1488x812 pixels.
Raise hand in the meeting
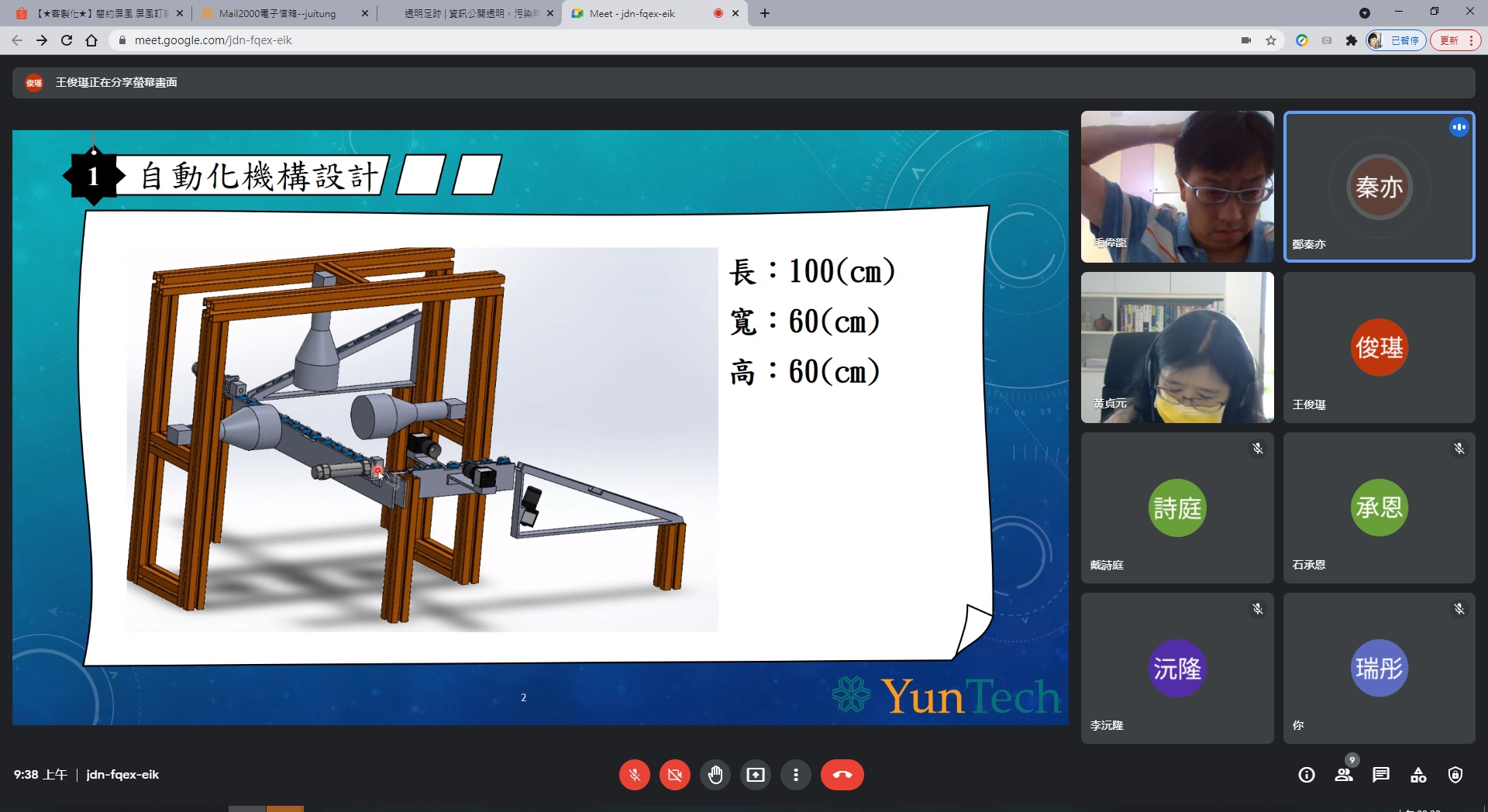click(x=715, y=775)
